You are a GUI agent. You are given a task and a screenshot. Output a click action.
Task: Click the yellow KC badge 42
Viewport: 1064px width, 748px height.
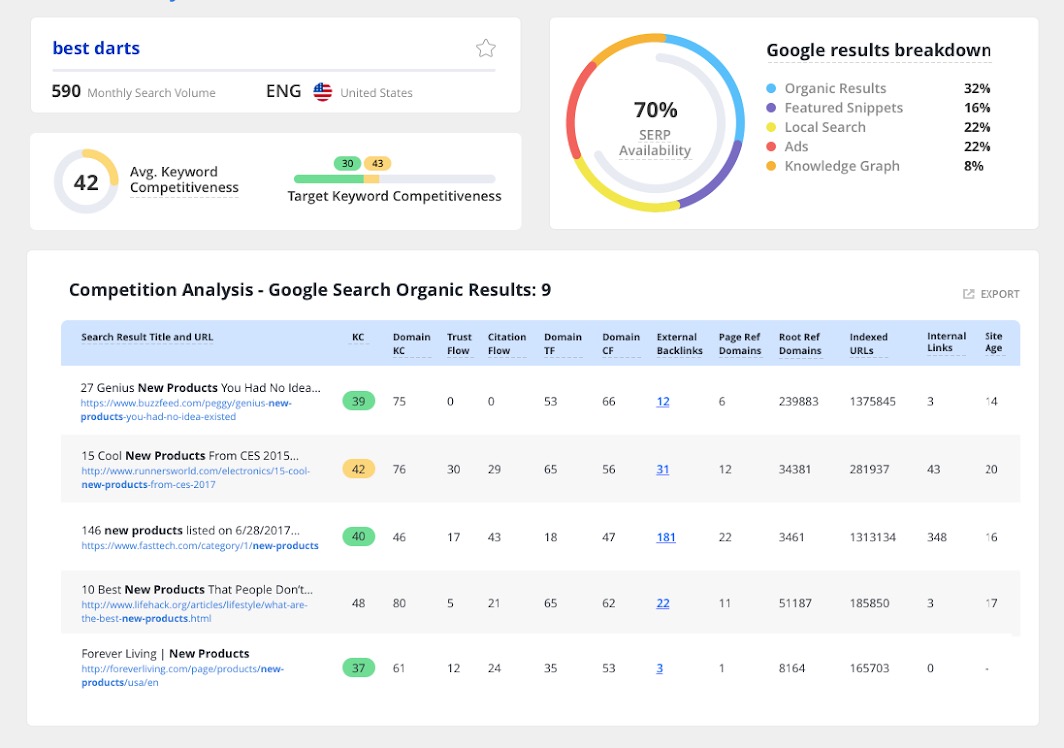point(358,469)
